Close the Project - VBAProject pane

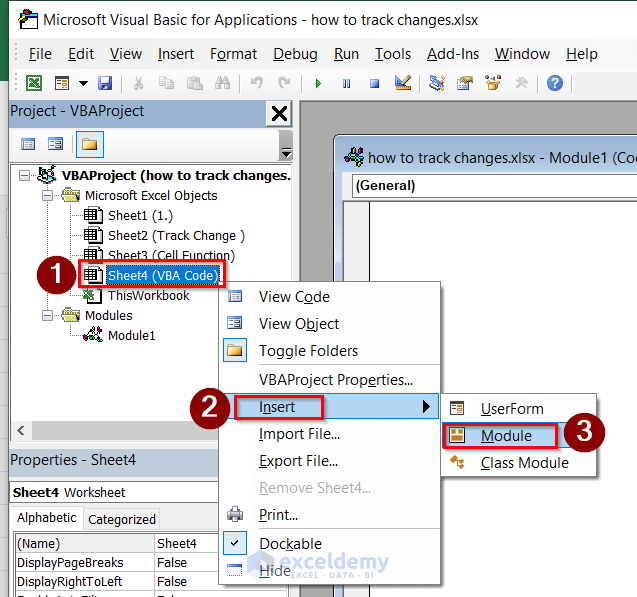point(279,113)
